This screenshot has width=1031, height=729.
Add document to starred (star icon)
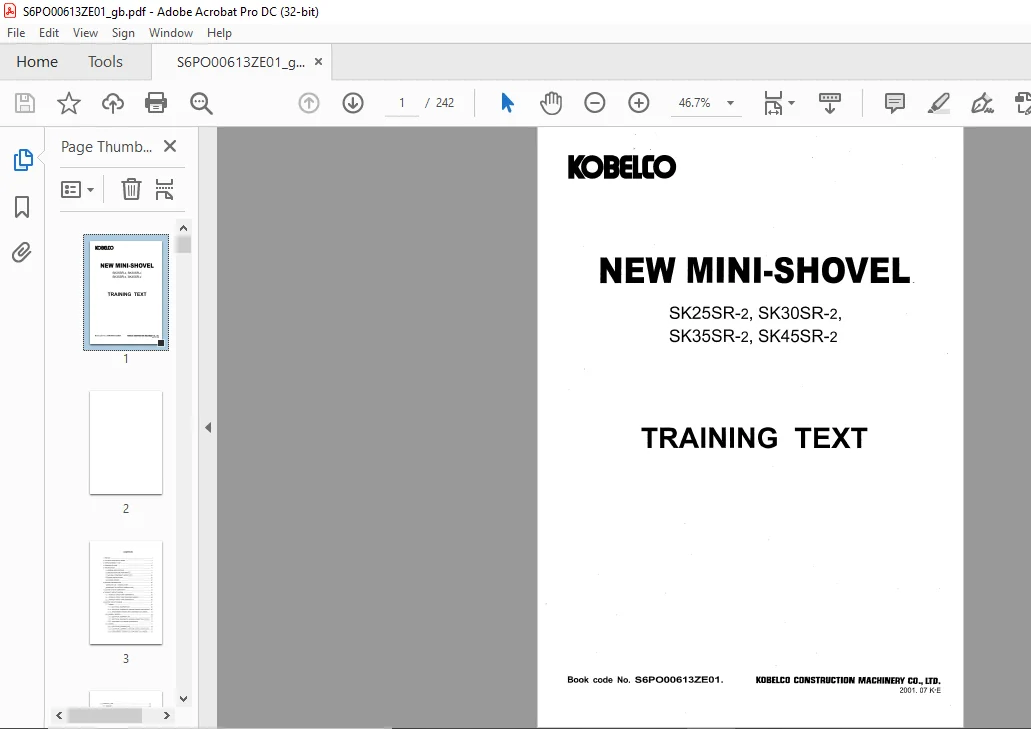click(x=68, y=103)
